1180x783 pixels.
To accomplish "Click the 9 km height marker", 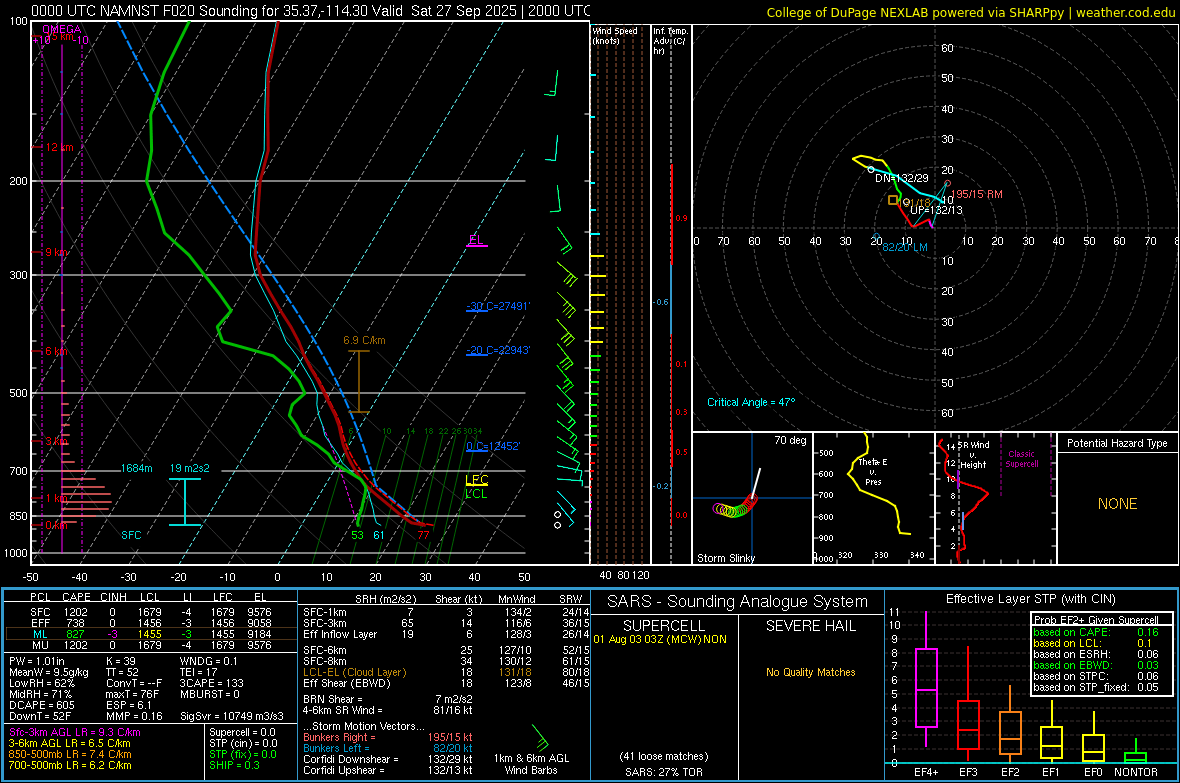I will pyautogui.click(x=56, y=252).
